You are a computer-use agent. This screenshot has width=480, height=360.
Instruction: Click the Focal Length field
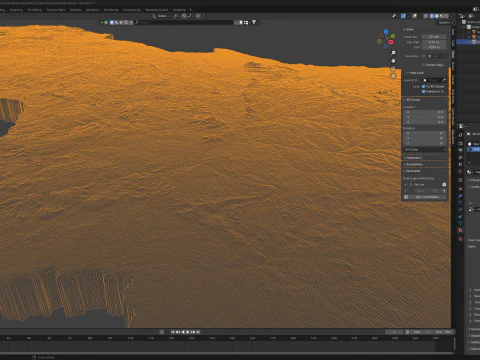tap(434, 37)
